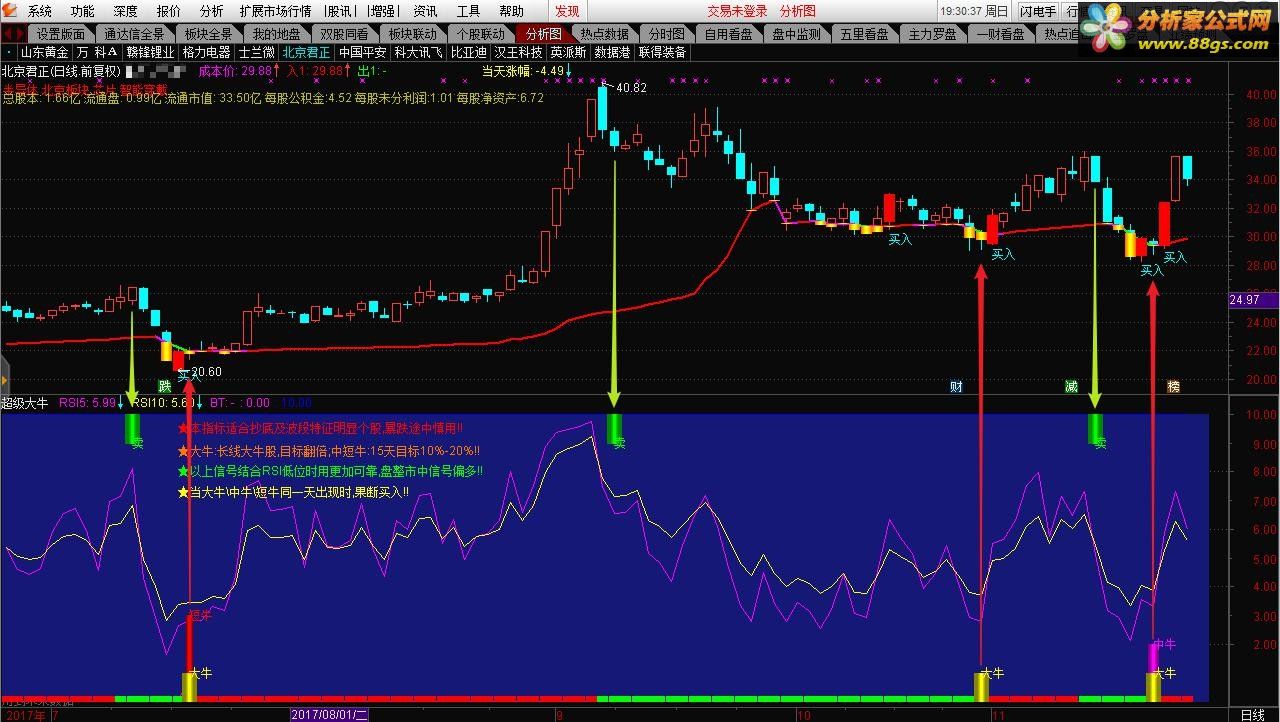Select stock 联得装备 in the quick bar
Image resolution: width=1280 pixels, height=722 pixels.
662,52
